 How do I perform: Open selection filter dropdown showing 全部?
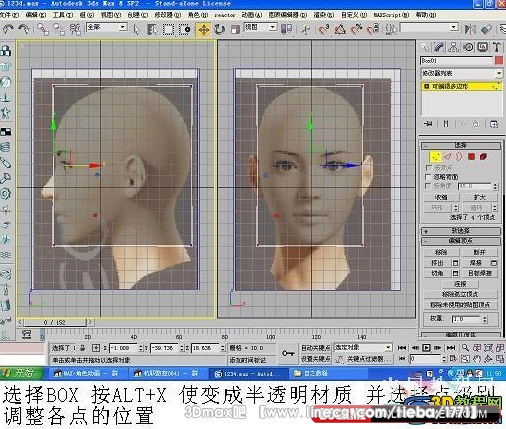(x=107, y=28)
